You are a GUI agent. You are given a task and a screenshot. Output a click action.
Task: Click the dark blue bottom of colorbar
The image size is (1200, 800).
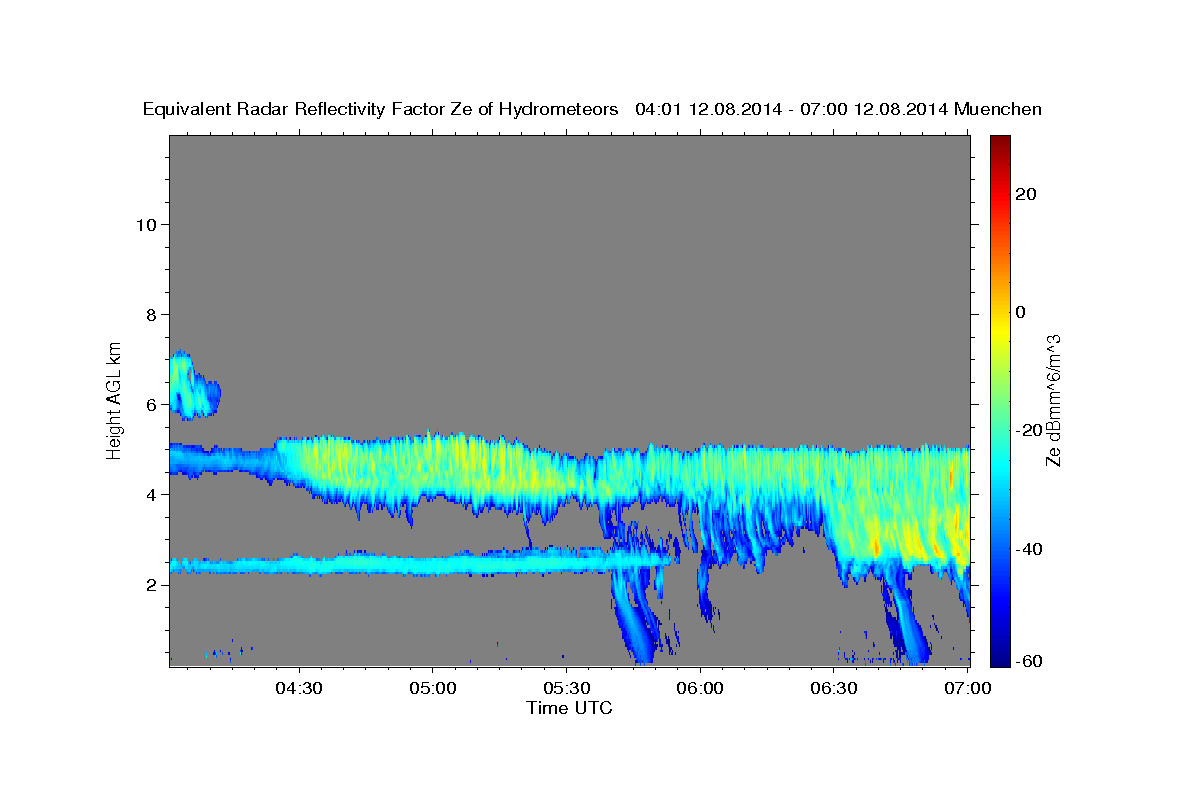(x=999, y=655)
